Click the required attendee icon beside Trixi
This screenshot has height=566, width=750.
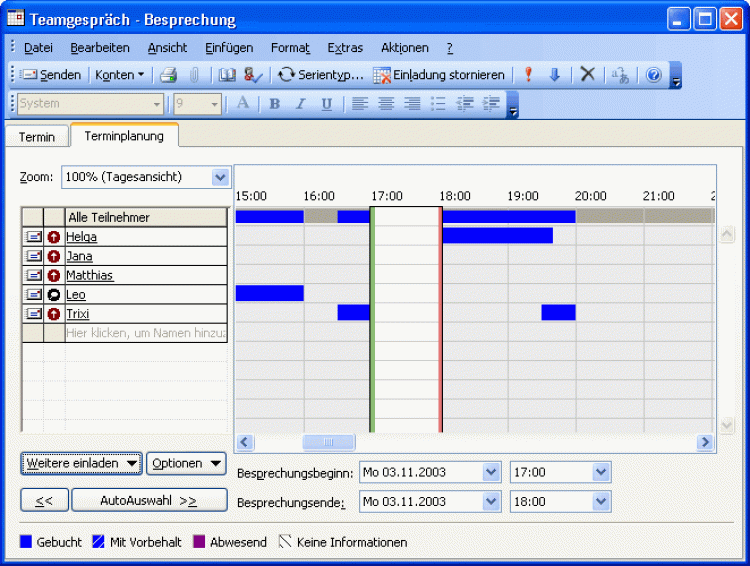(54, 314)
